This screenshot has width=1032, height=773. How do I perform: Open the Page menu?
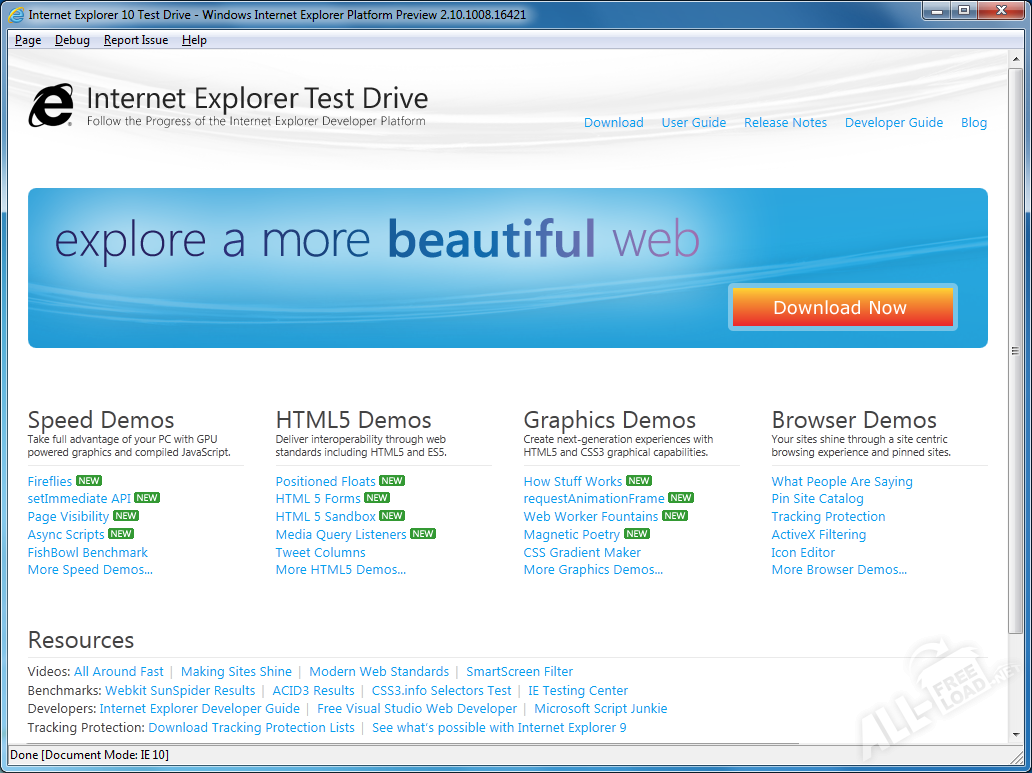pos(28,40)
